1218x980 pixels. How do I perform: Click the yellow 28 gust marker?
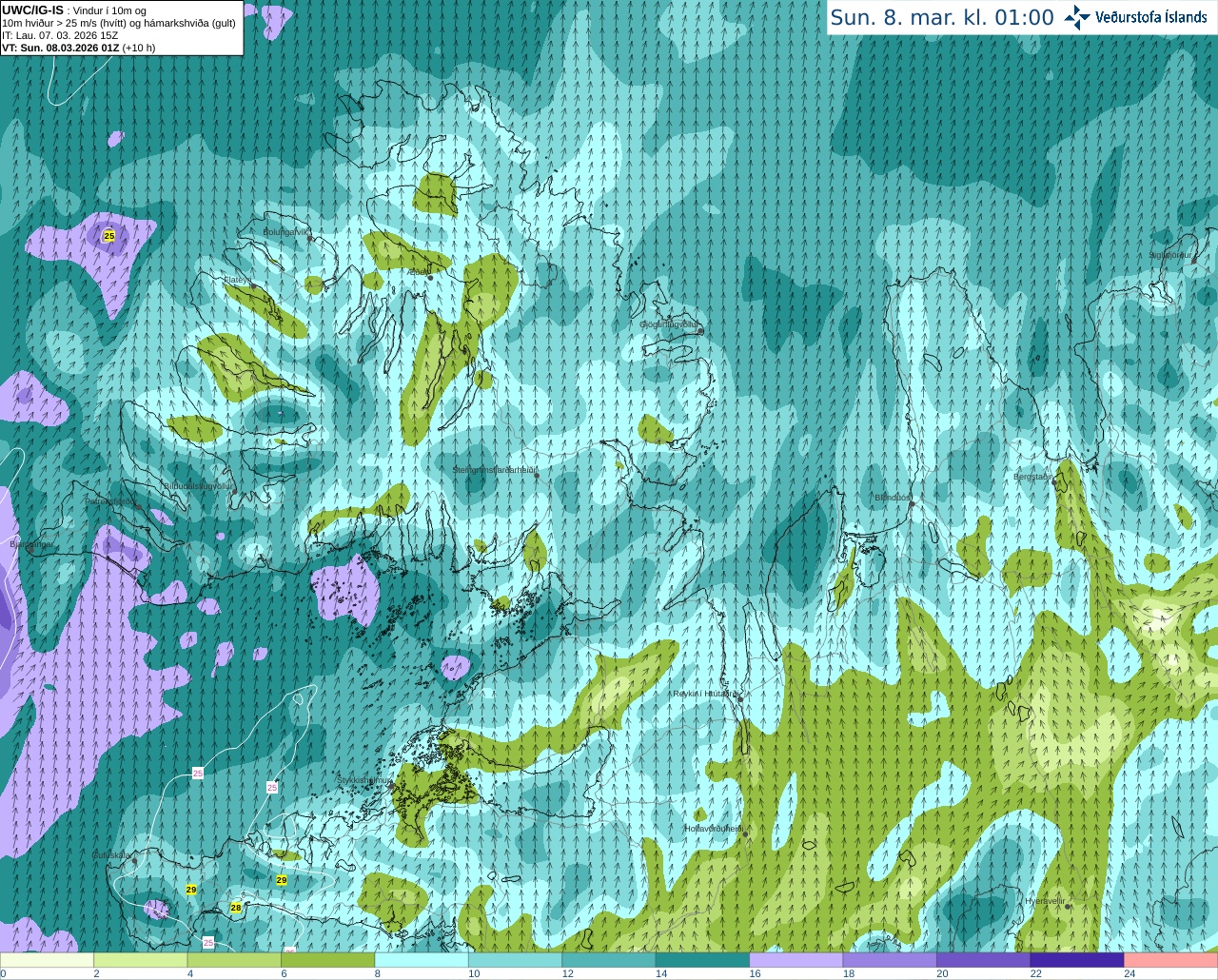point(236,908)
